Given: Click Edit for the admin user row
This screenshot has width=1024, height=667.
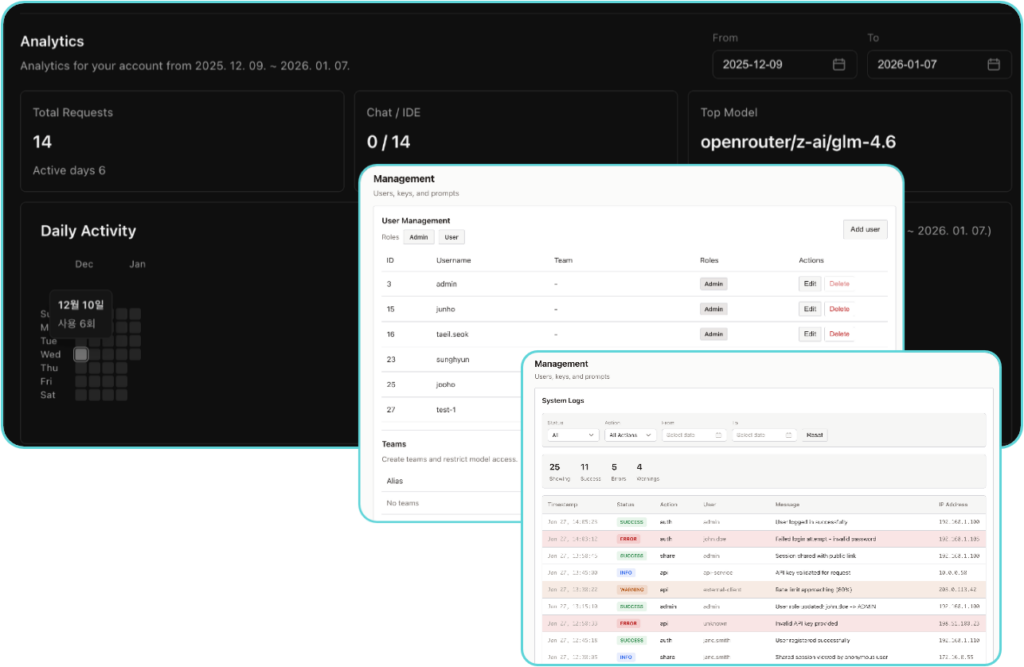Looking at the screenshot, I should click(810, 284).
